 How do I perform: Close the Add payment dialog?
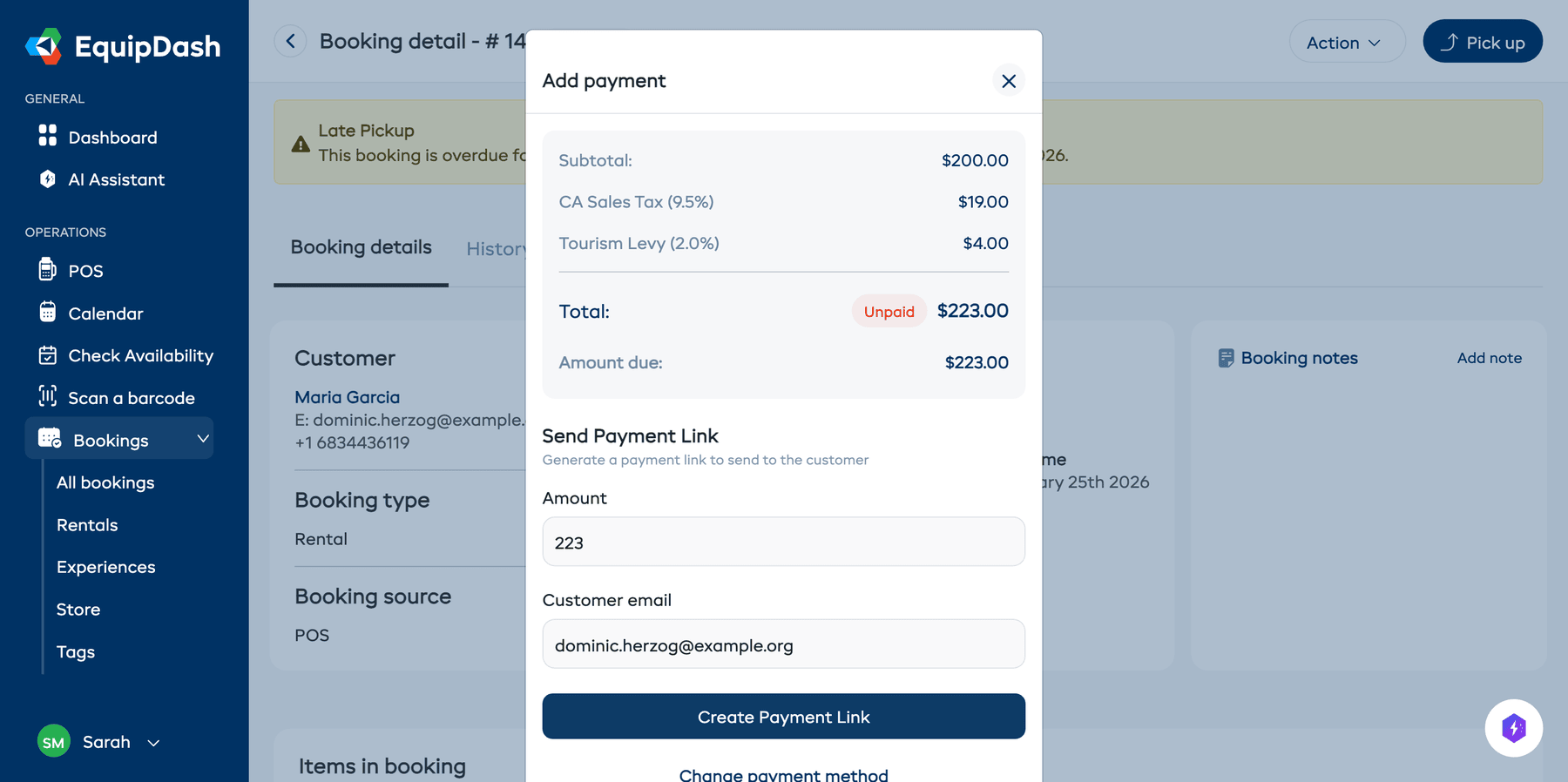coord(1009,81)
